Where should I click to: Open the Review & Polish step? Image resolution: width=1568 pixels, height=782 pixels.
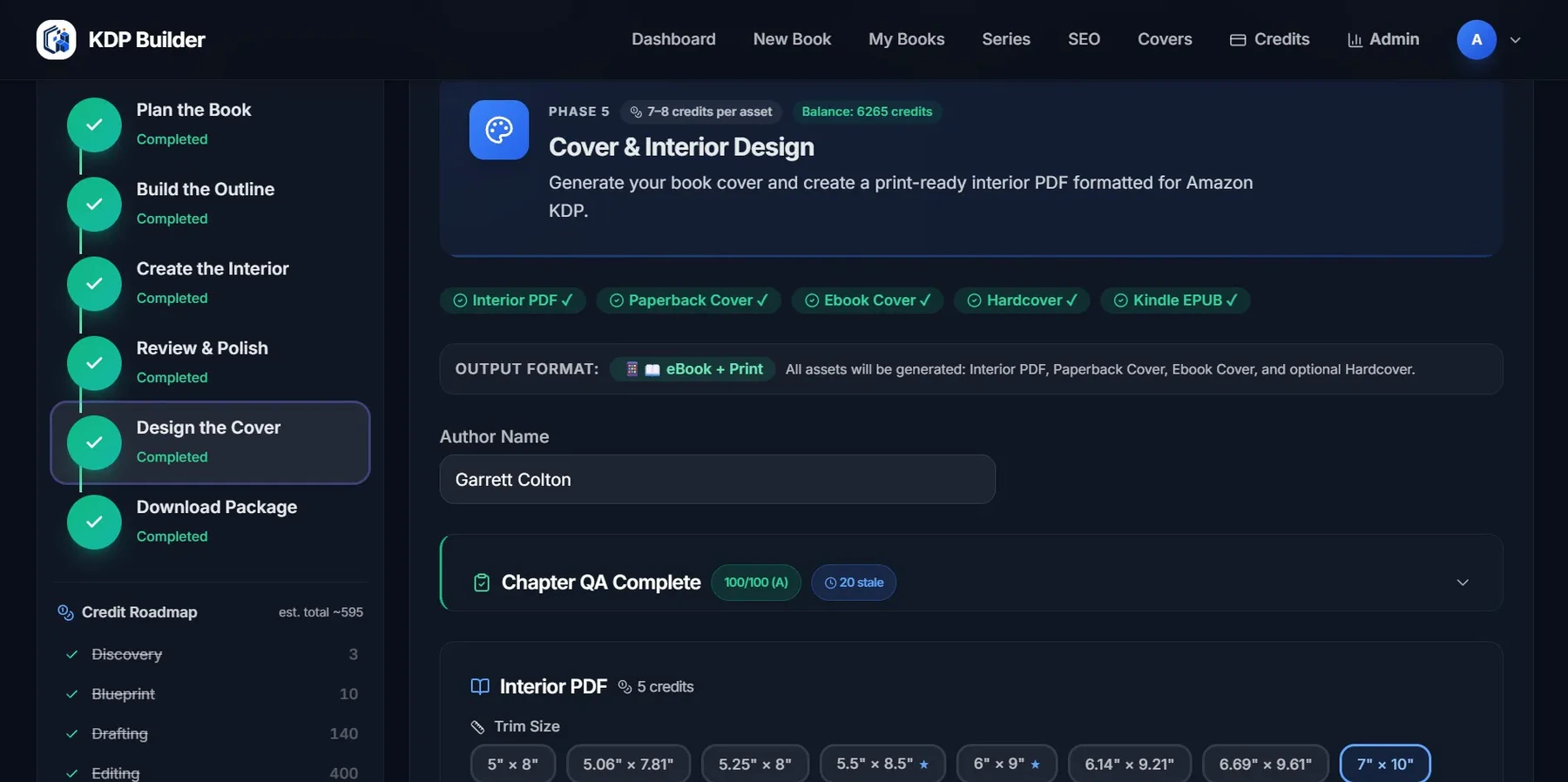(210, 363)
